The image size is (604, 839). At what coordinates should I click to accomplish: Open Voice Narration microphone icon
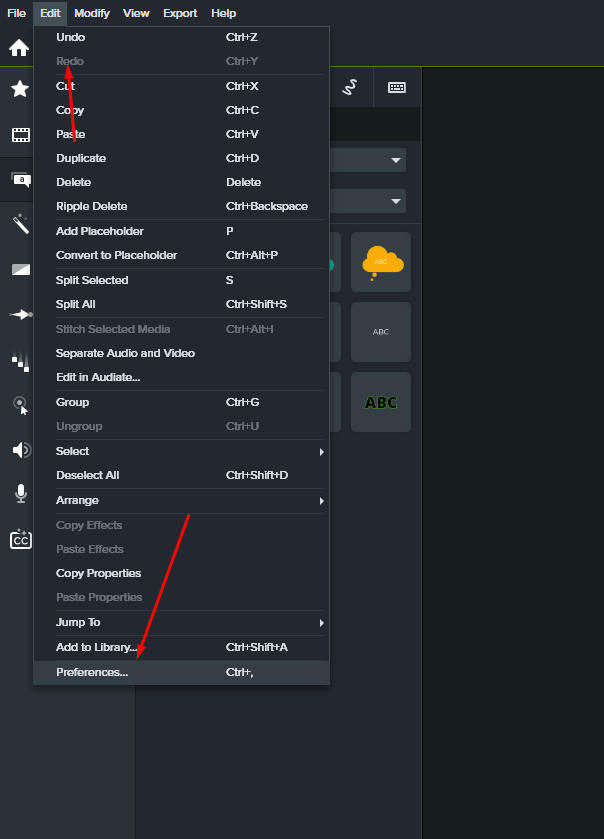20,493
